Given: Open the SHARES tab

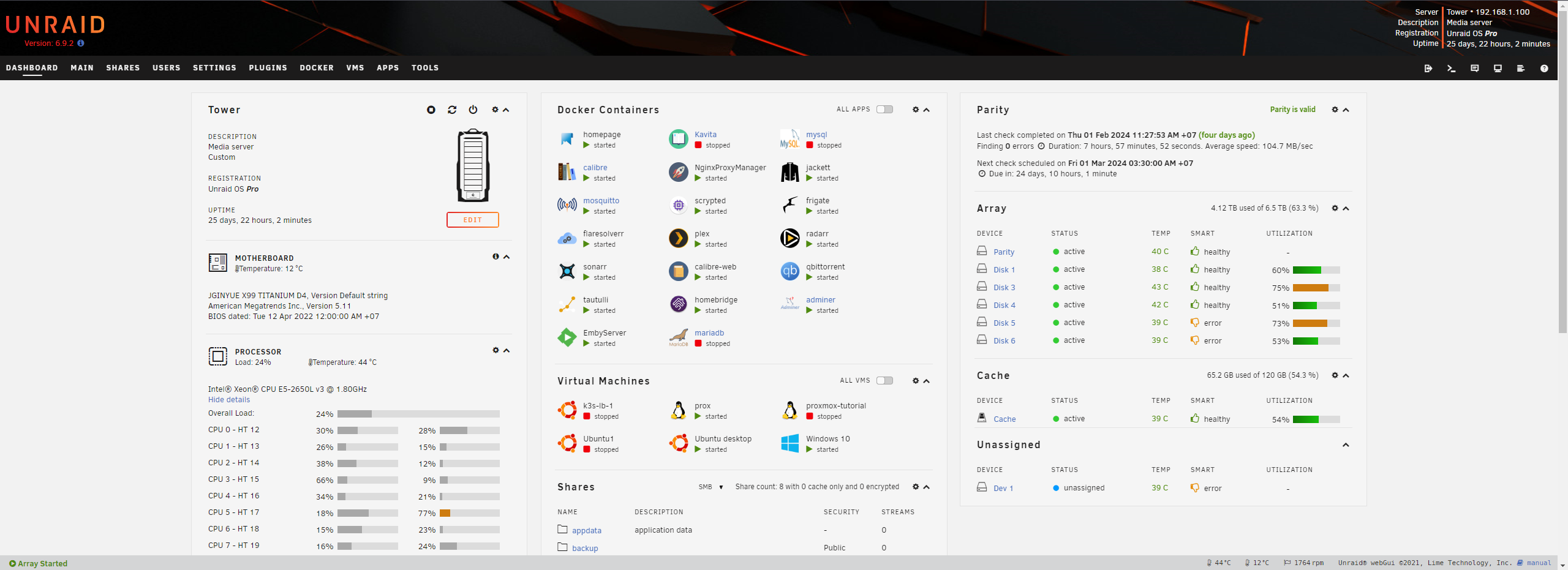Looking at the screenshot, I should click(x=123, y=68).
